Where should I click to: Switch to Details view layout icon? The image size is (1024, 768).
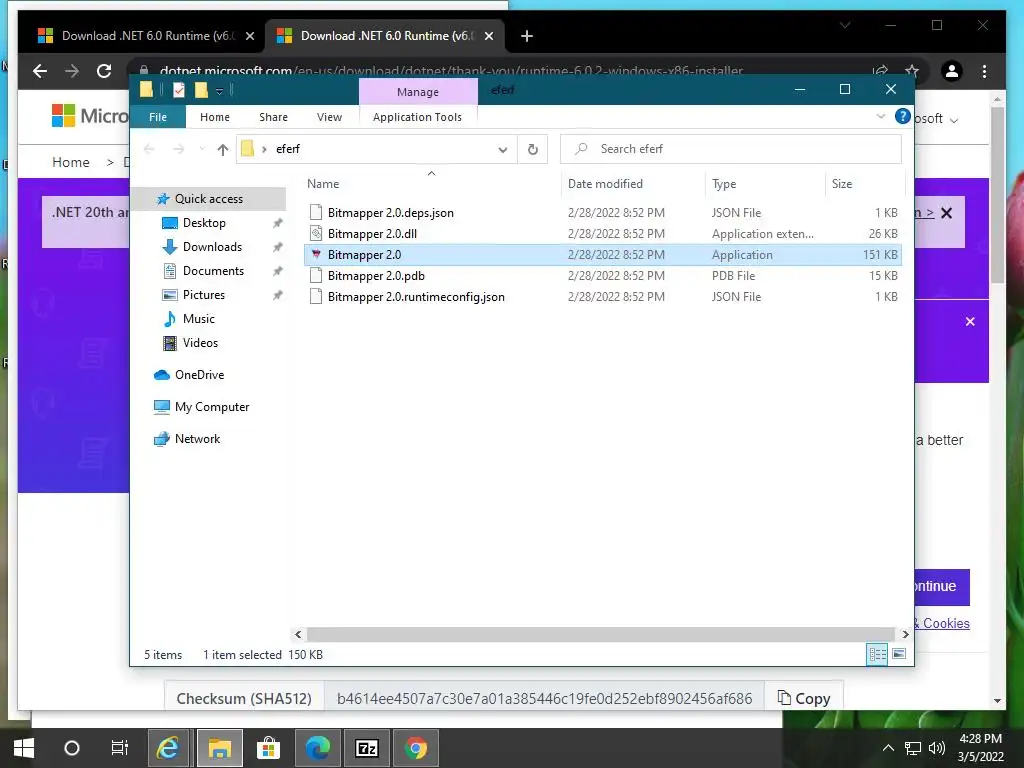[x=877, y=654]
